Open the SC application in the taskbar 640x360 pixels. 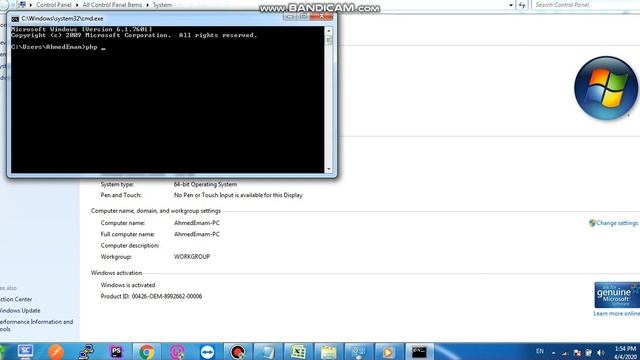(x=25, y=351)
